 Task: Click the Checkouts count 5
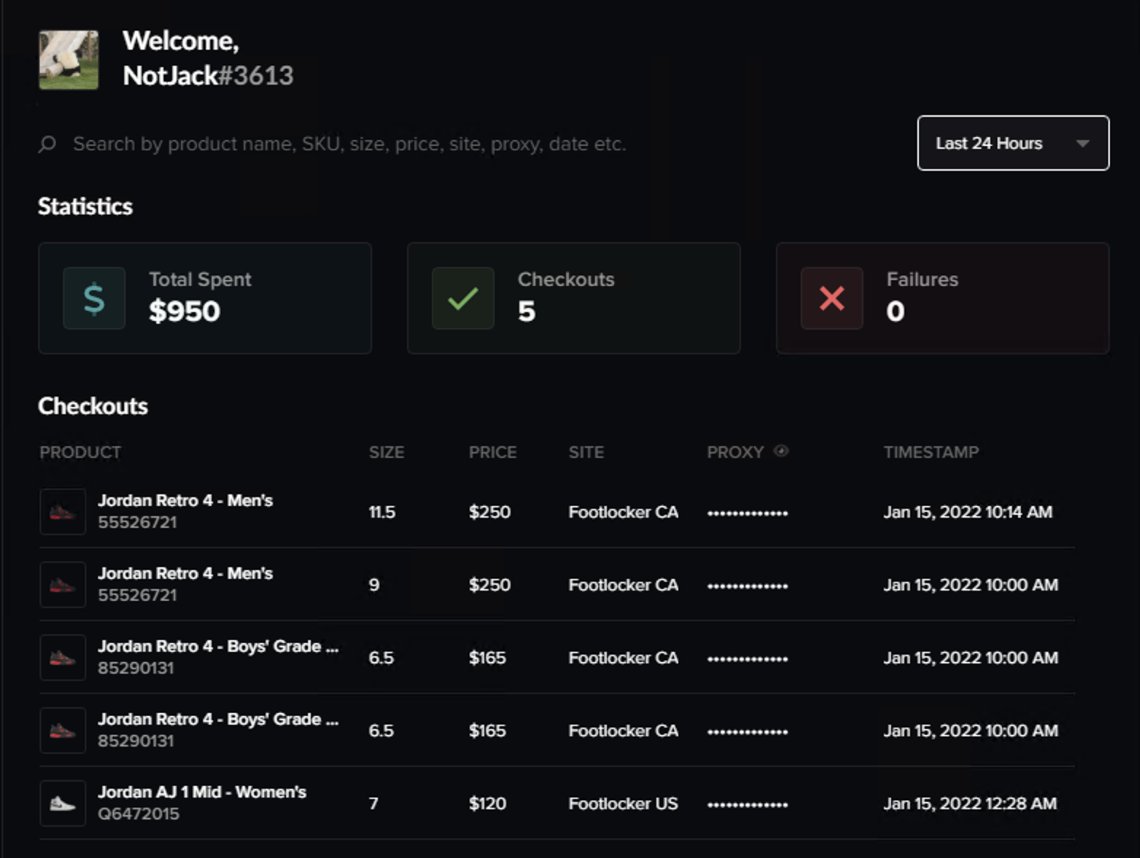coord(526,311)
